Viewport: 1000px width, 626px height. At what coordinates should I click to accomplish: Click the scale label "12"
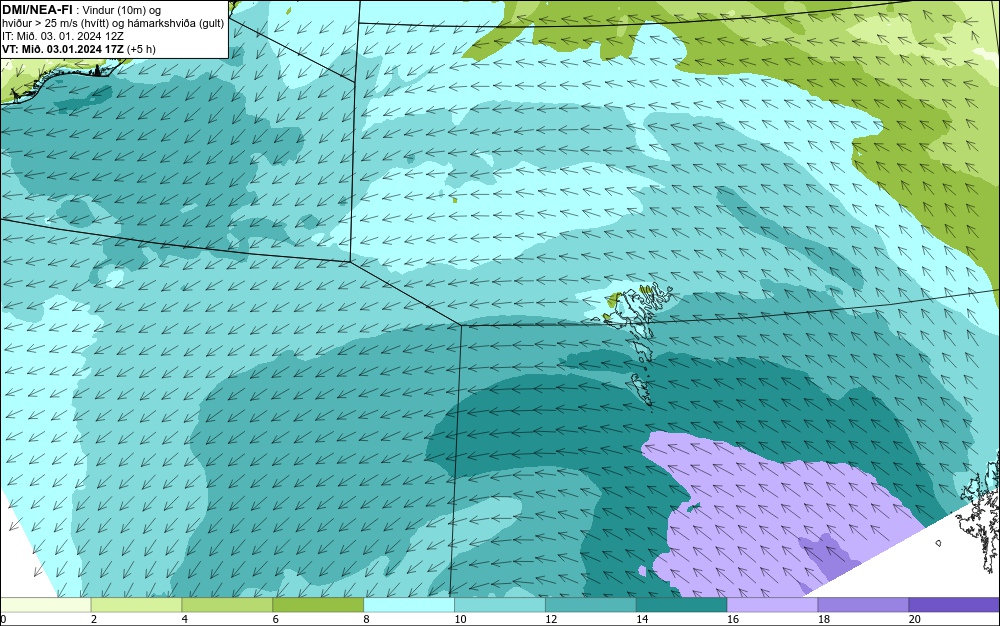click(x=551, y=619)
